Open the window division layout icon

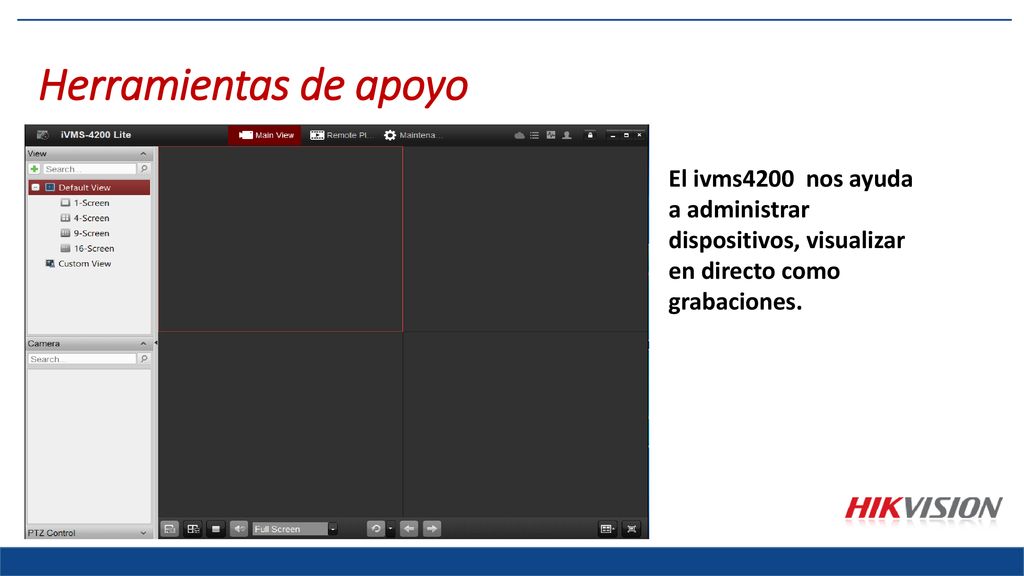click(x=607, y=529)
